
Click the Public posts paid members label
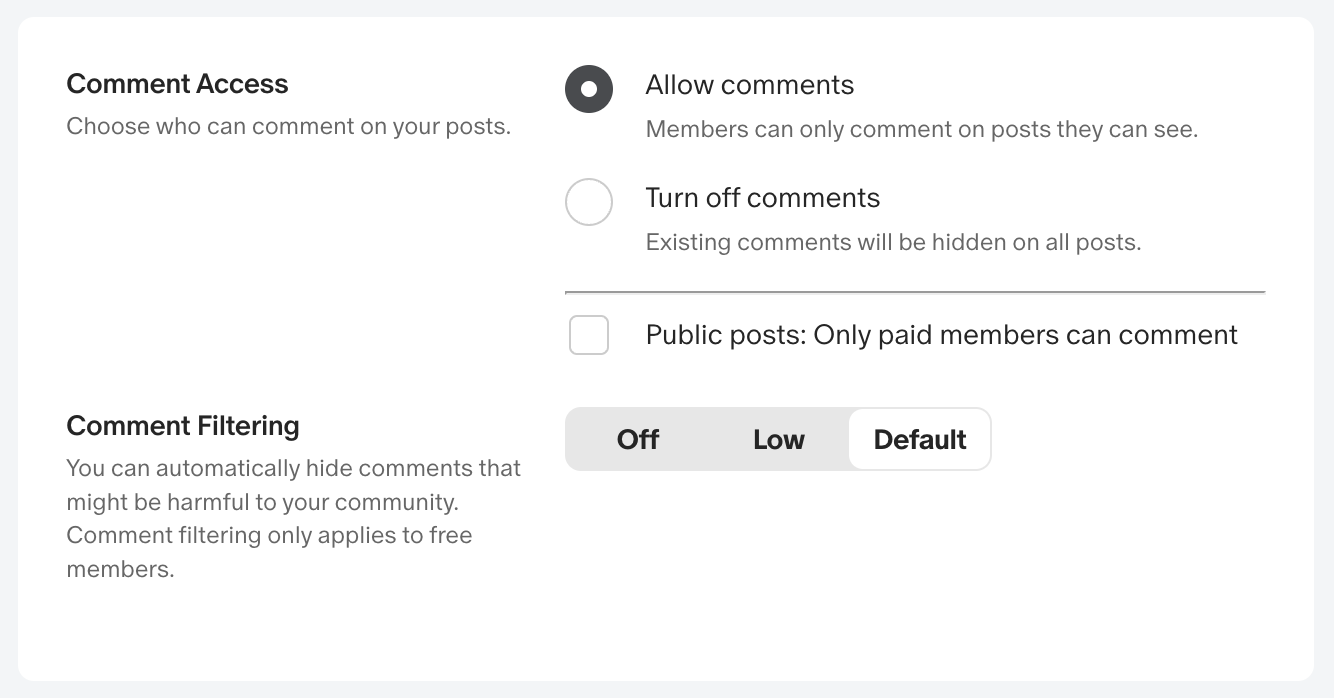coord(942,335)
